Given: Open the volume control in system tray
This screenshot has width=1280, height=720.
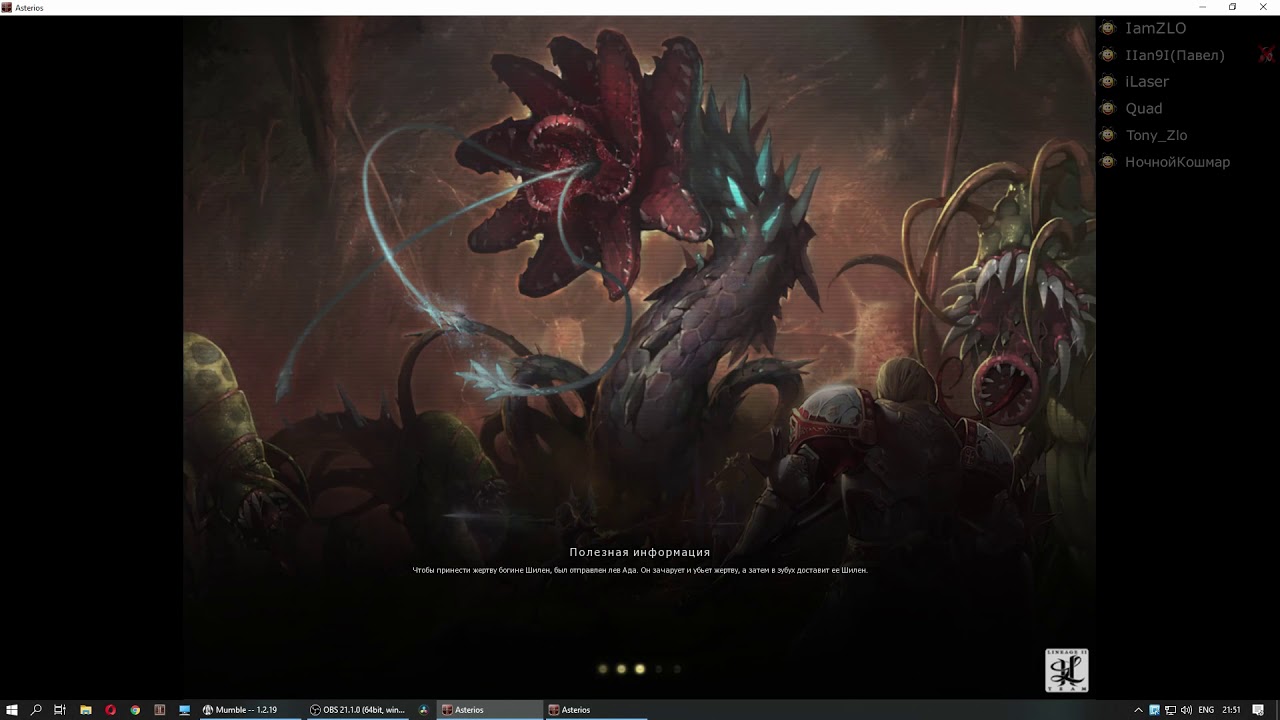Looking at the screenshot, I should click(x=1185, y=710).
